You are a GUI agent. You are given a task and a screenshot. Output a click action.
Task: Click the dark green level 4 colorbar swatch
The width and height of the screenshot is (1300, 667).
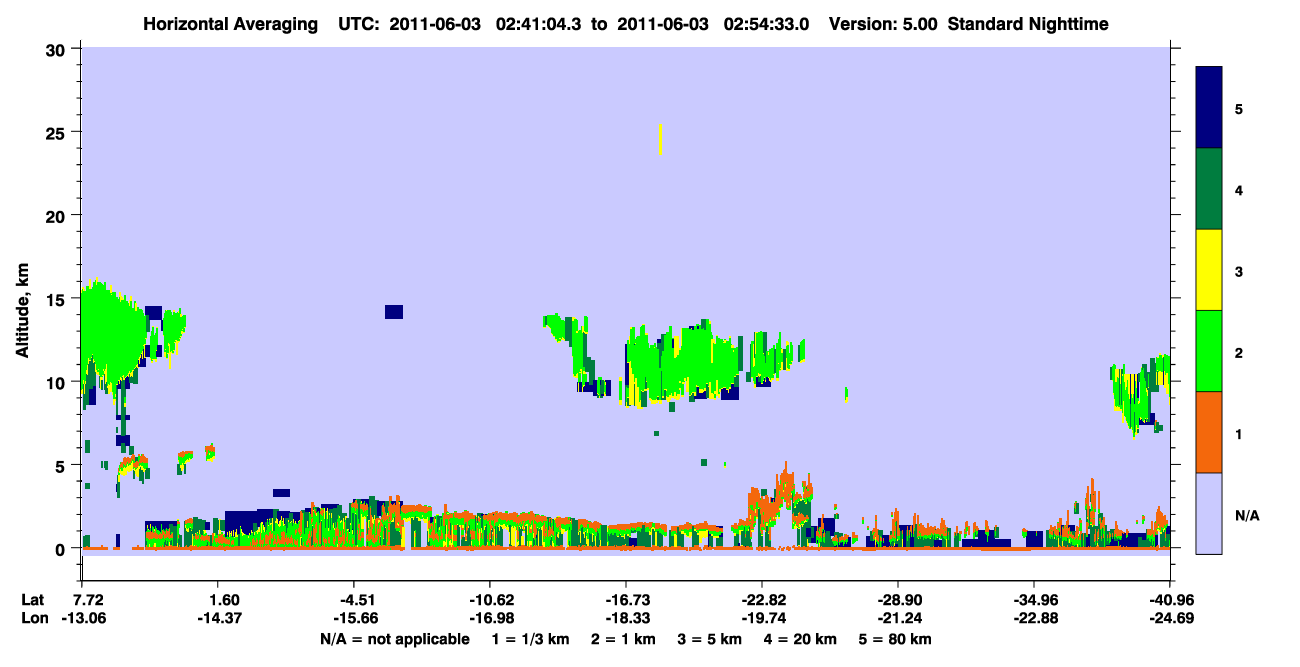click(x=1209, y=189)
